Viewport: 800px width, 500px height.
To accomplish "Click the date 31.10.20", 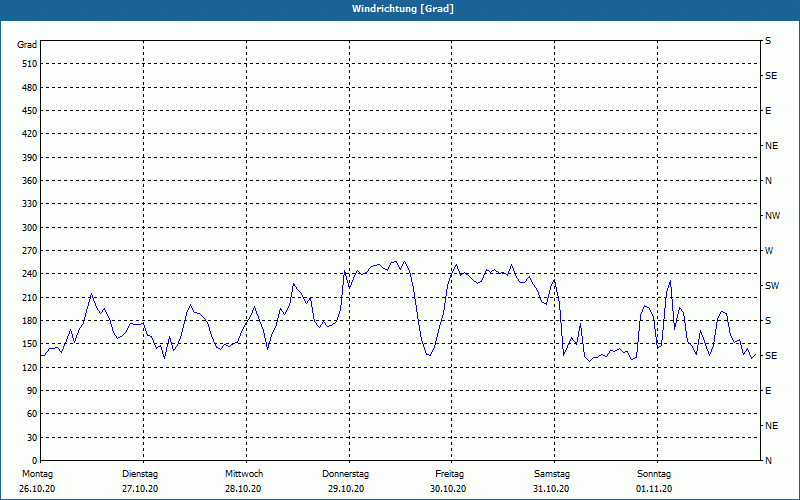I will point(551,489).
